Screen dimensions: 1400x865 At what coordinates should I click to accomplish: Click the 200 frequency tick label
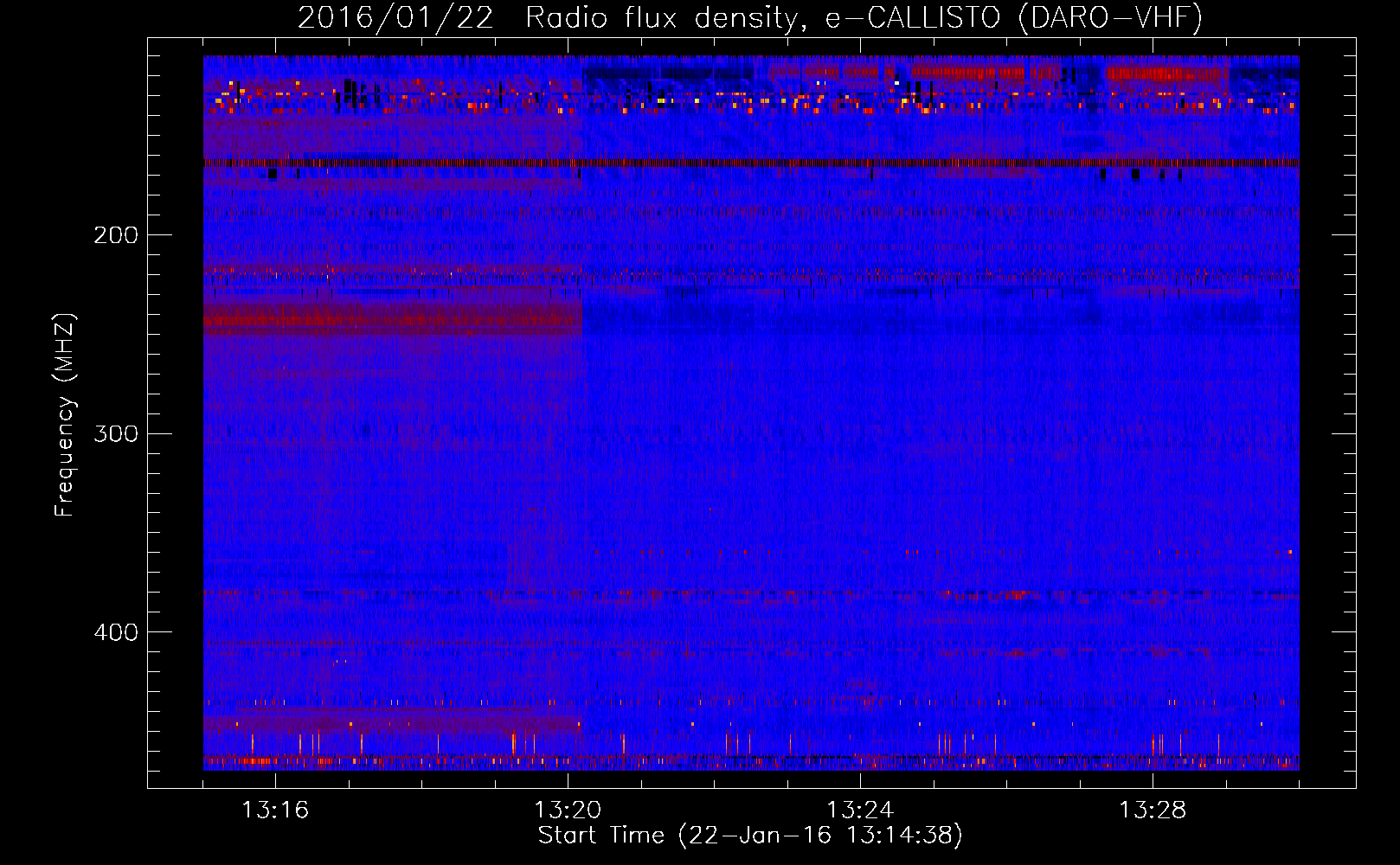click(x=116, y=235)
